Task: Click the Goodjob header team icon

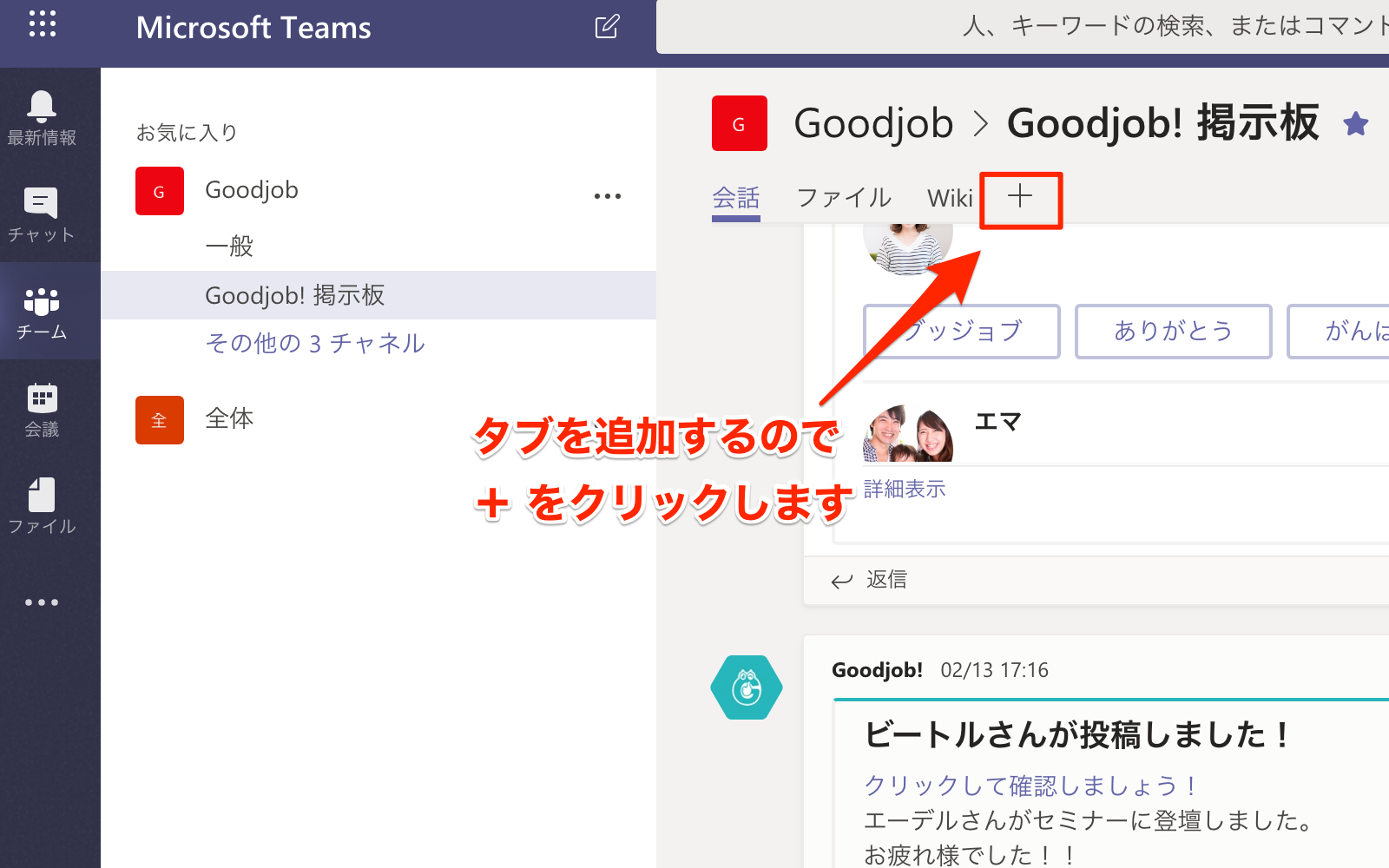Action: click(x=740, y=123)
